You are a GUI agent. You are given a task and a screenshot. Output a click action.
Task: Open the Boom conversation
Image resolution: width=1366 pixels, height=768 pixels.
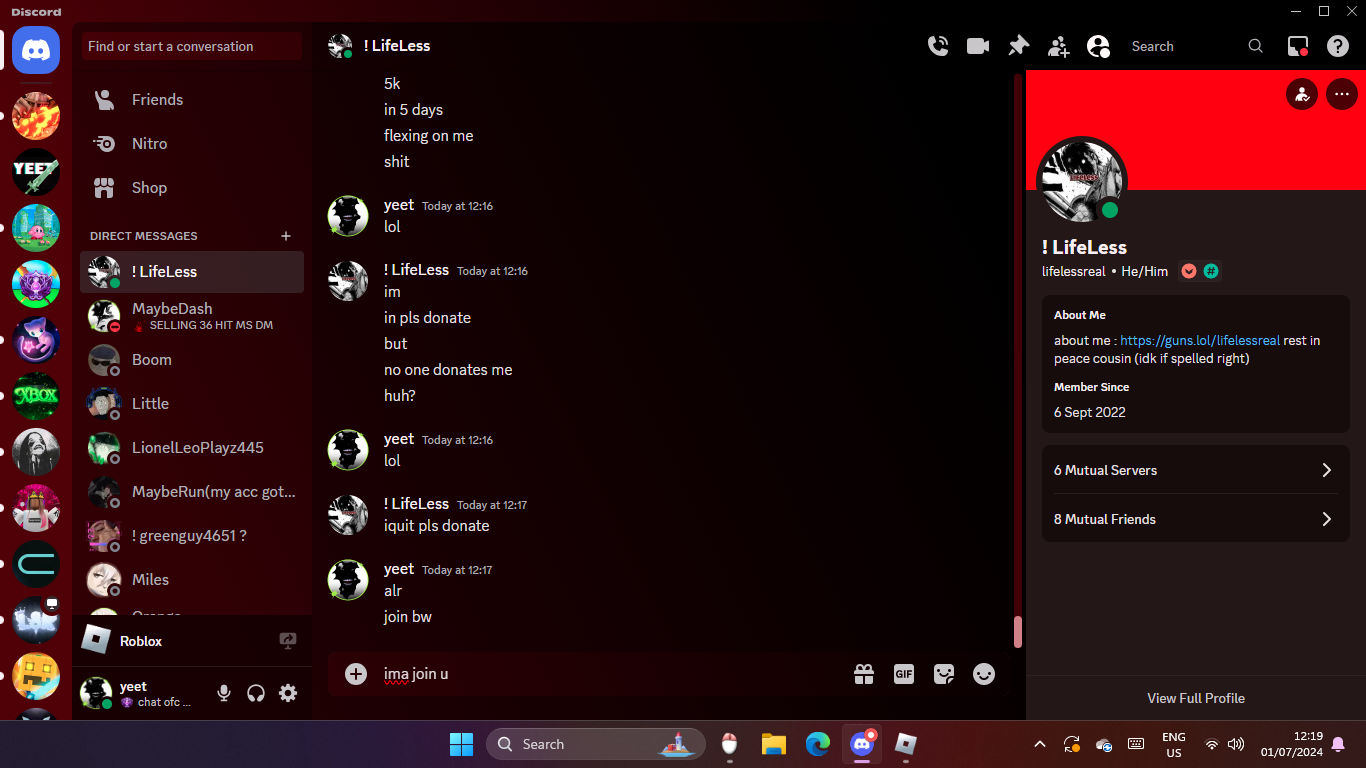click(192, 360)
